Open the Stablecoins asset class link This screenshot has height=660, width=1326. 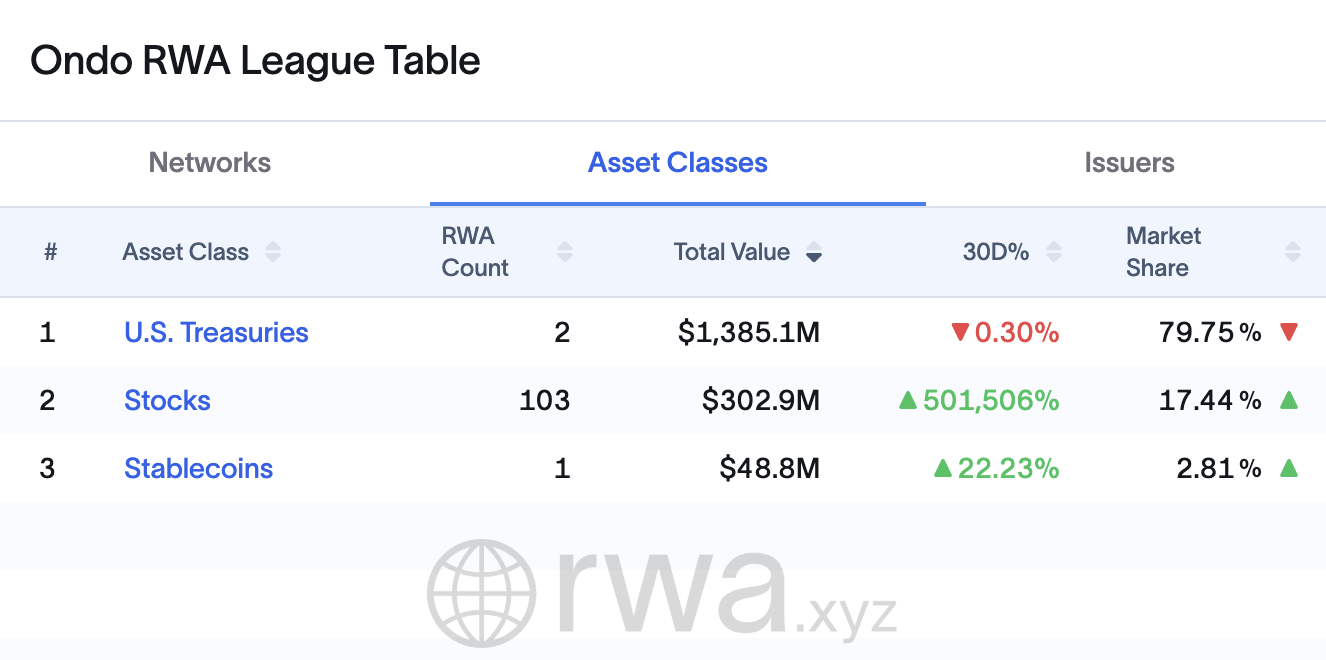(198, 468)
